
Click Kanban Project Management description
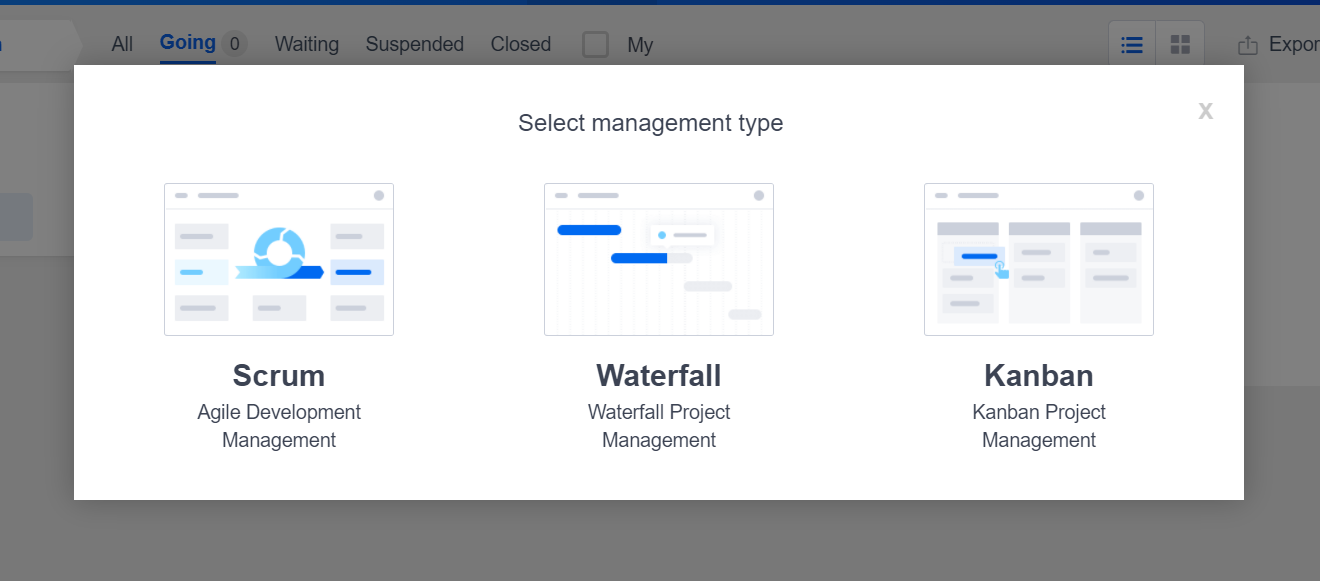coord(1039,426)
